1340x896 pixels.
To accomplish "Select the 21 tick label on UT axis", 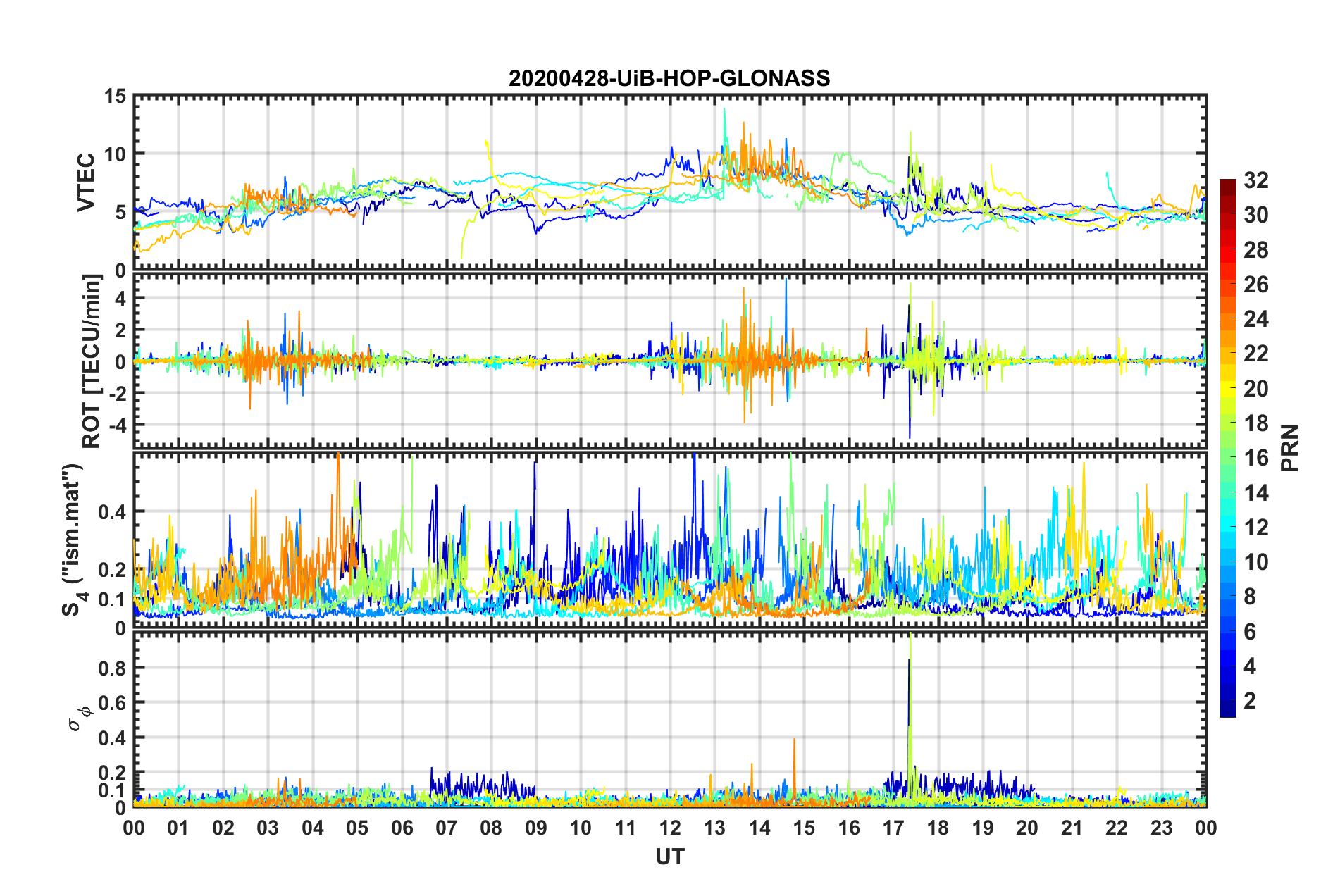I will point(1072,828).
